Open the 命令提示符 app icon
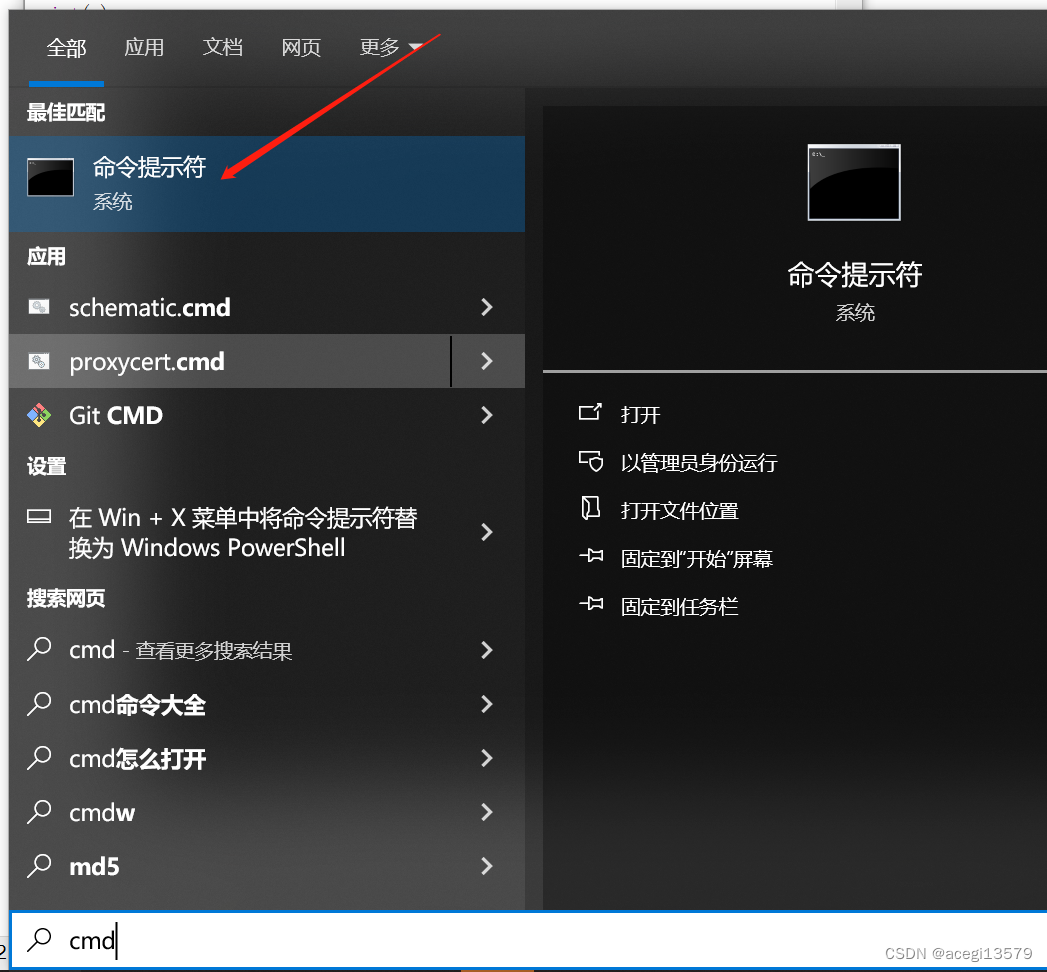This screenshot has width=1047, height=972. (50, 177)
